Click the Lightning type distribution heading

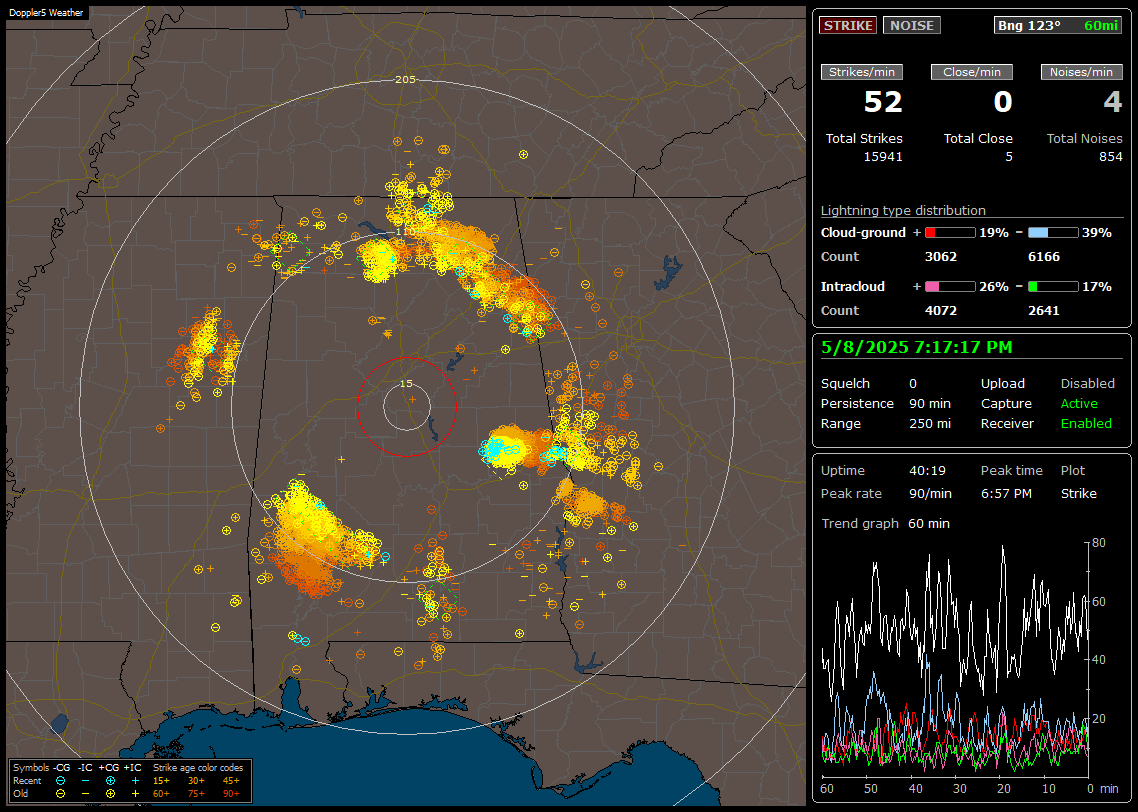point(903,210)
